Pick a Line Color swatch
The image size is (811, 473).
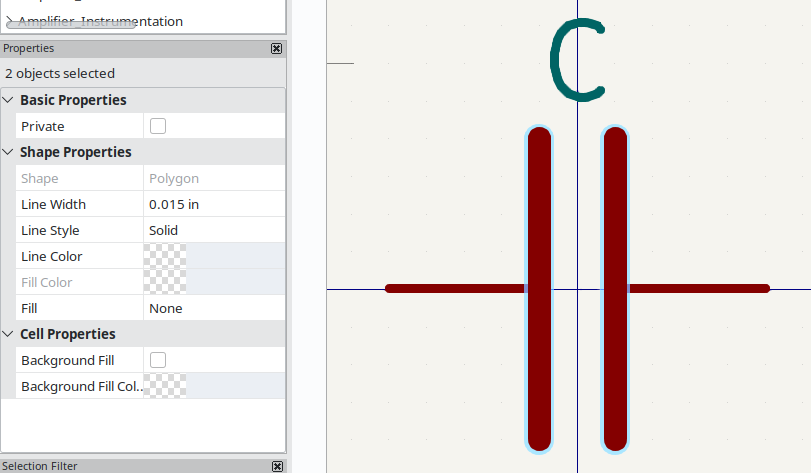(165, 256)
